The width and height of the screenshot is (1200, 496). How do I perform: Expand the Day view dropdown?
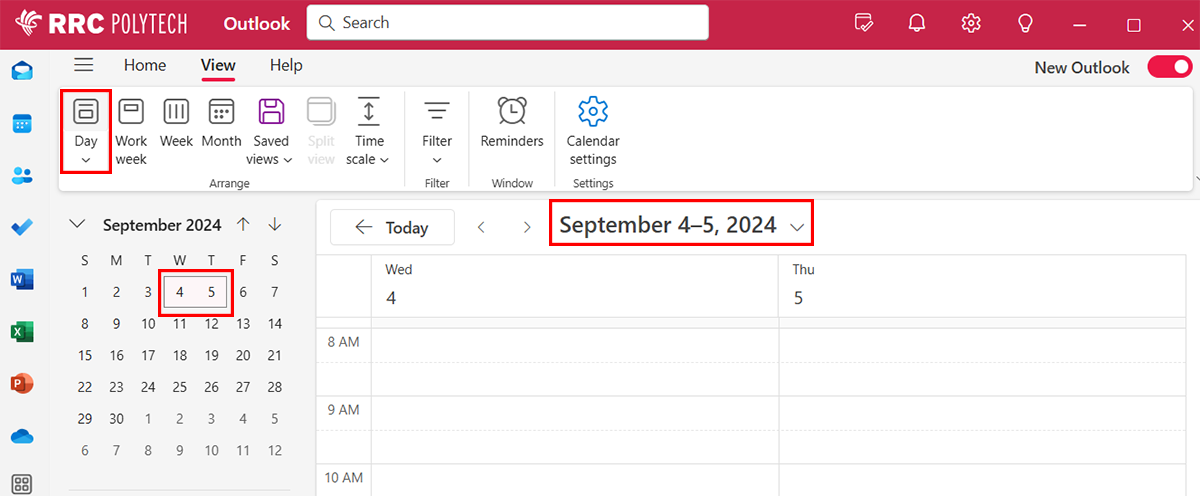coord(86,160)
